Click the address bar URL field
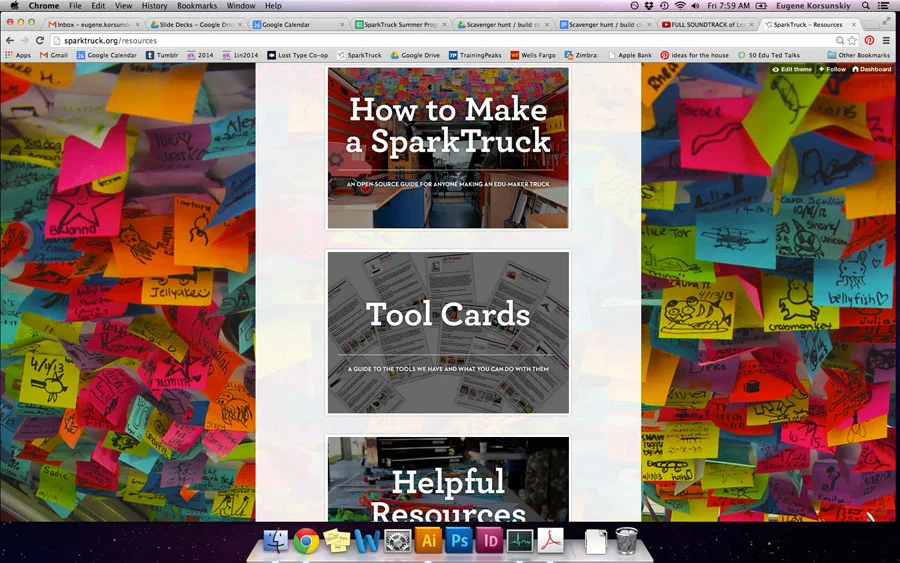The width and height of the screenshot is (900, 563). [x=442, y=41]
